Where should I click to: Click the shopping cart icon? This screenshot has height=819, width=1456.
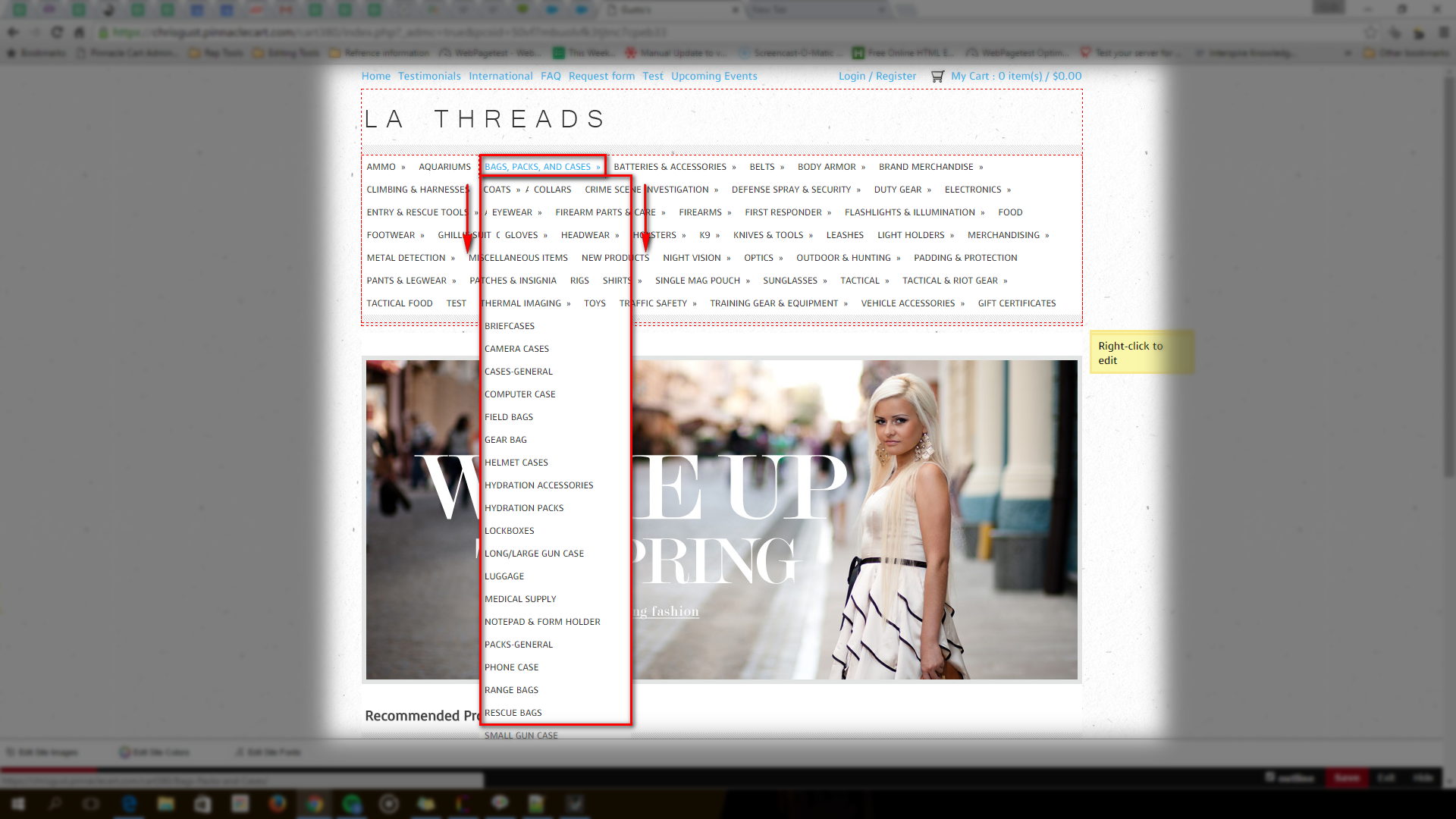tap(937, 77)
